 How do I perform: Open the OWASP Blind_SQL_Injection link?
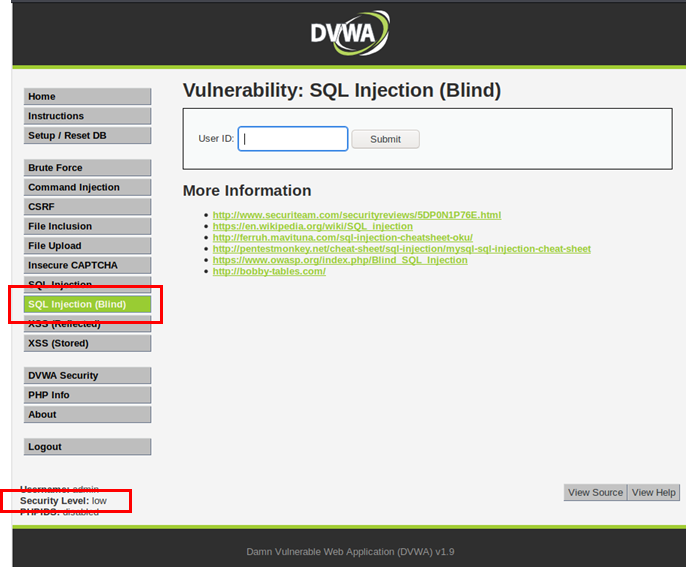(x=340, y=260)
